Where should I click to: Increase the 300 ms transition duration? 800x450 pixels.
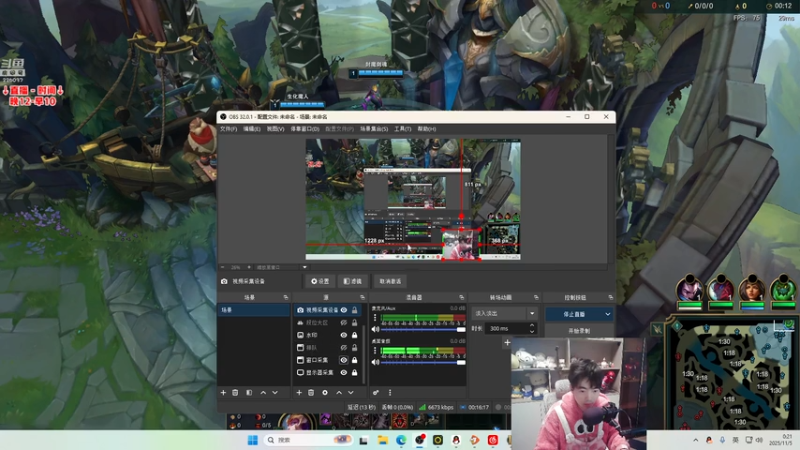pos(532,326)
